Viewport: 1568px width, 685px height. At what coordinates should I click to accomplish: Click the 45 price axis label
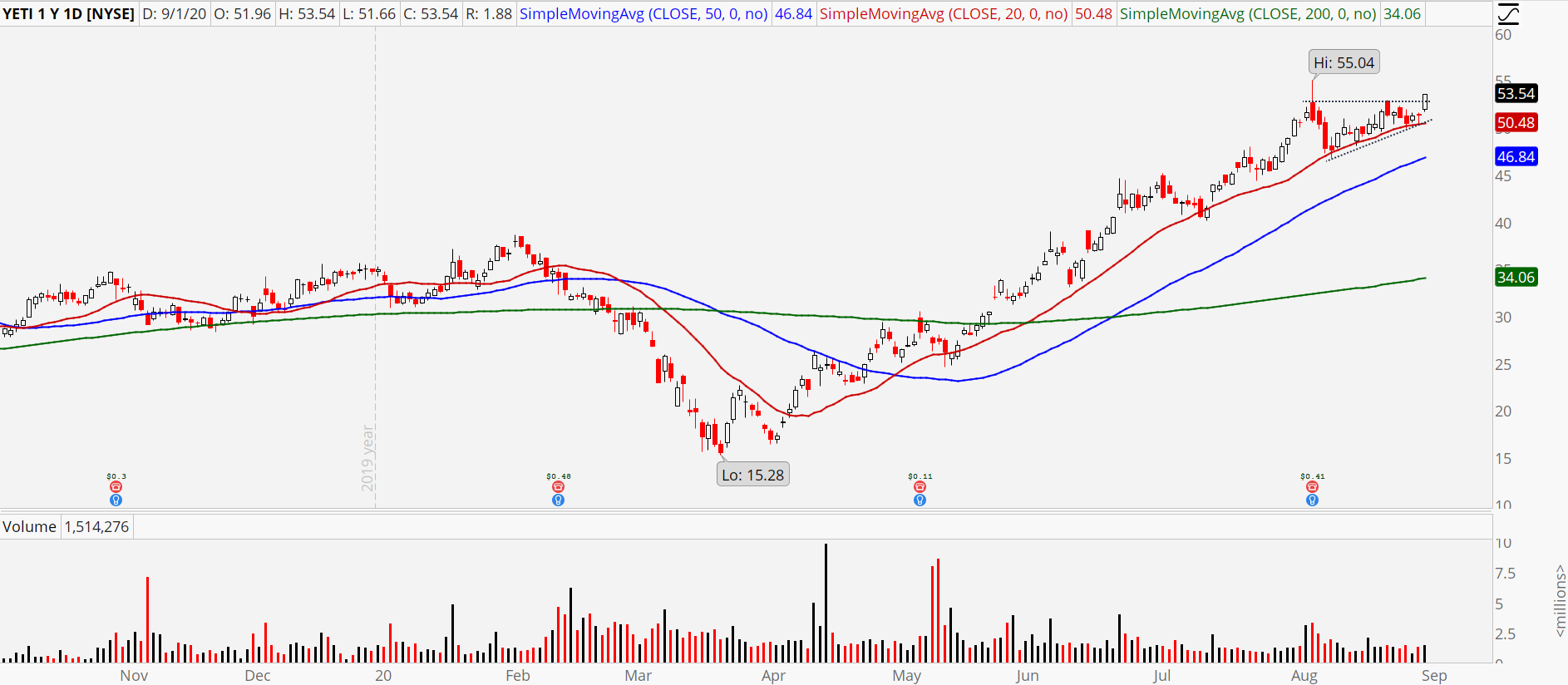pos(1503,175)
